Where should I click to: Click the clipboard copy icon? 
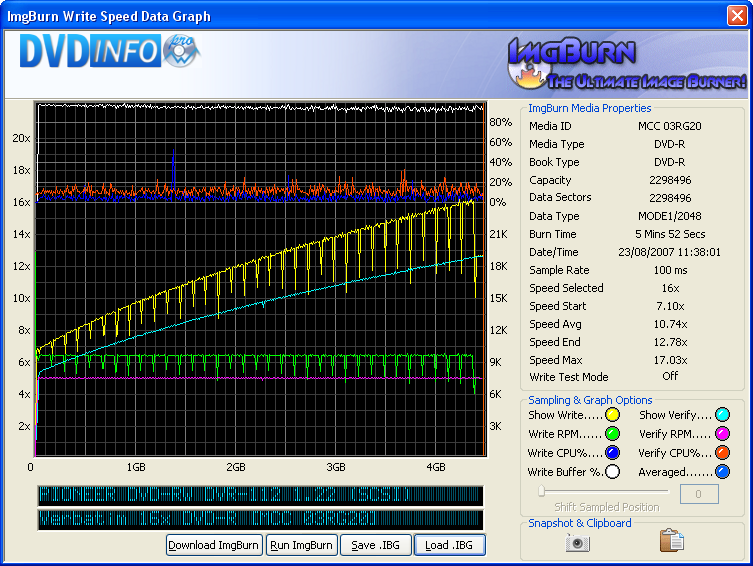pyautogui.click(x=672, y=541)
